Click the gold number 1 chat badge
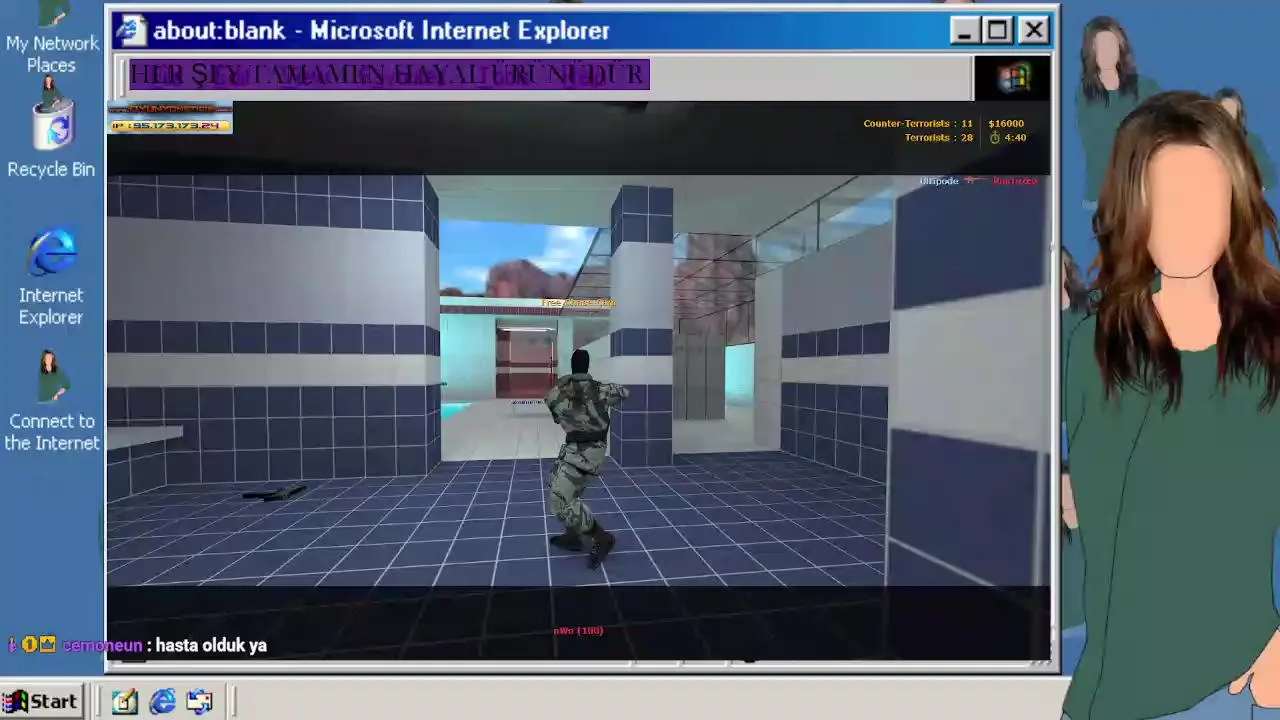This screenshot has width=1280, height=720. point(29,645)
